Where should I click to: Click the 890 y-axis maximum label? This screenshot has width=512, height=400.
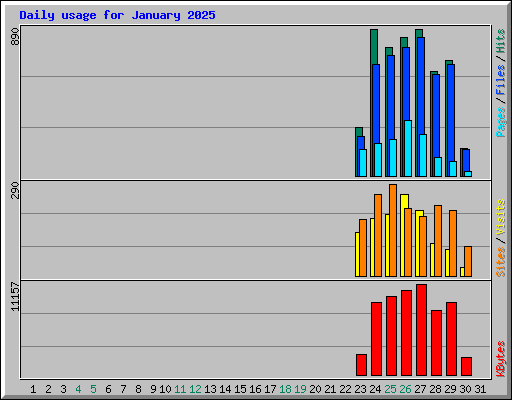click(x=15, y=37)
